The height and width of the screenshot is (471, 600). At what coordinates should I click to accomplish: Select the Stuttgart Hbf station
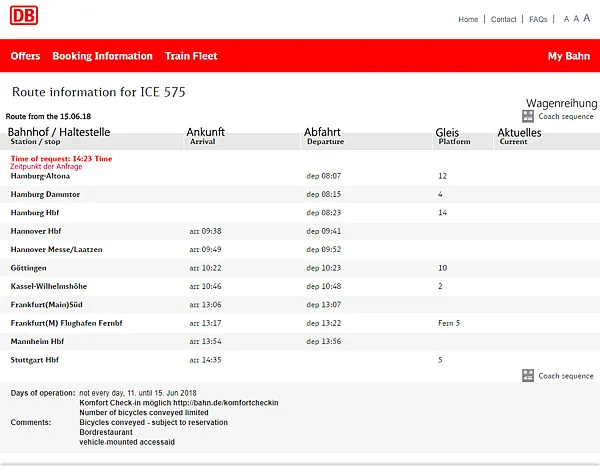(35, 359)
